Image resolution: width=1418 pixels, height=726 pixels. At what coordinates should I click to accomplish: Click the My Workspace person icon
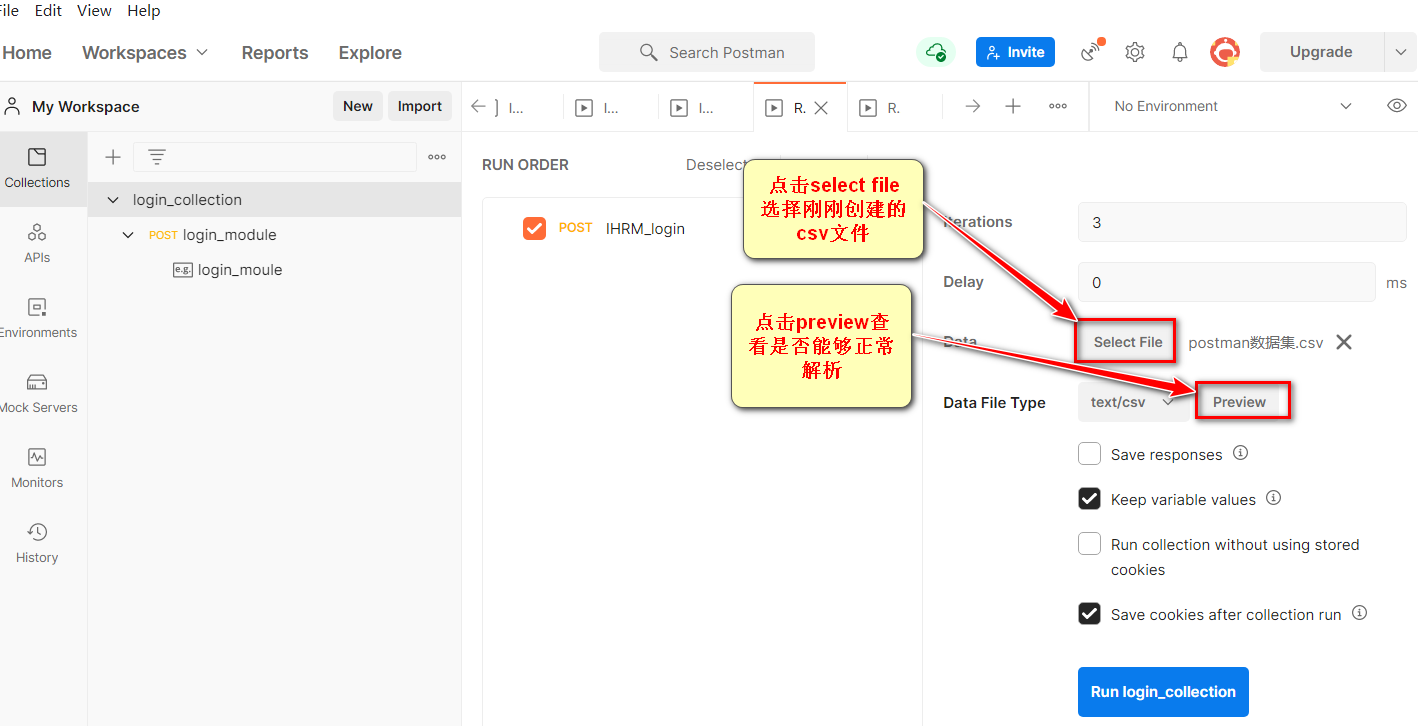click(14, 106)
